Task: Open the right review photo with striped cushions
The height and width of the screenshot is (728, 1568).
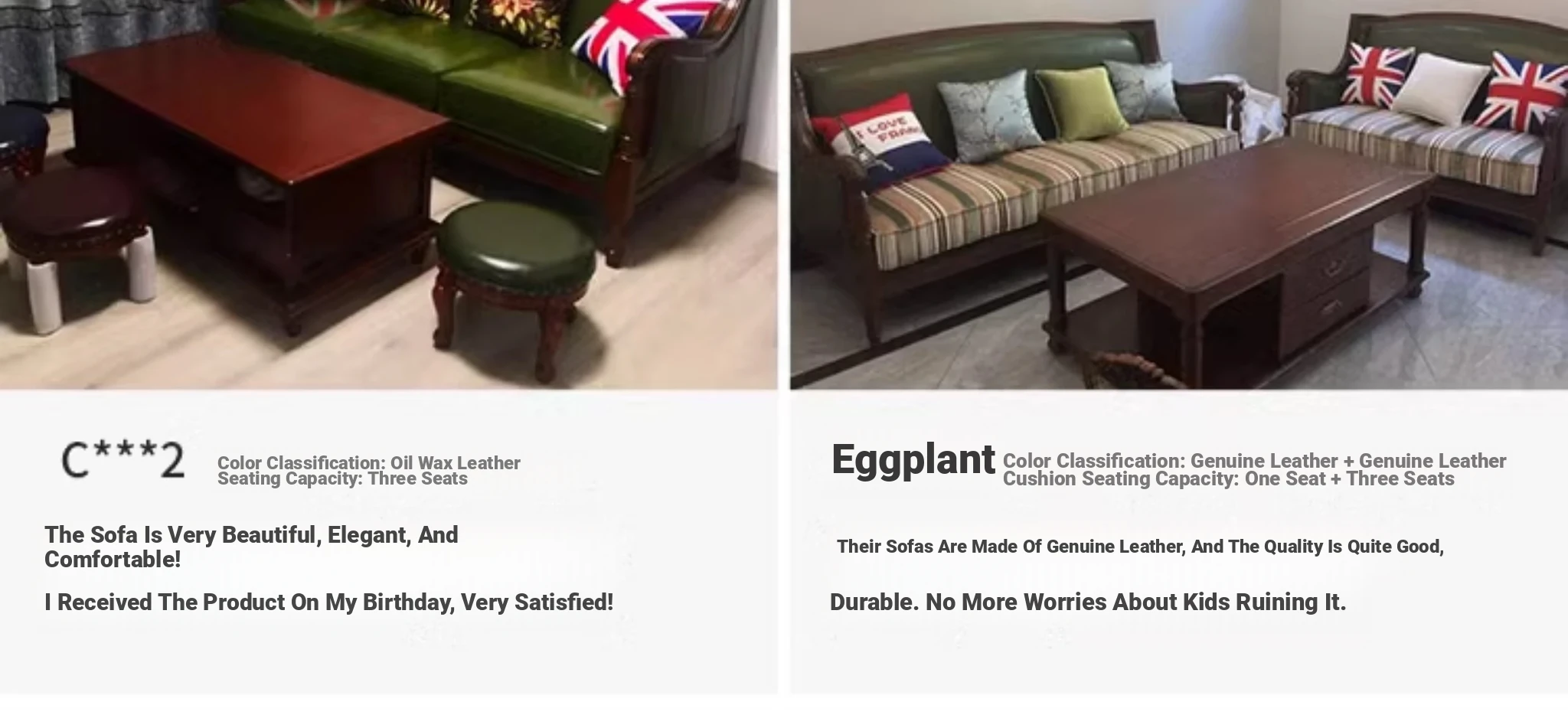Action: click(x=1179, y=194)
